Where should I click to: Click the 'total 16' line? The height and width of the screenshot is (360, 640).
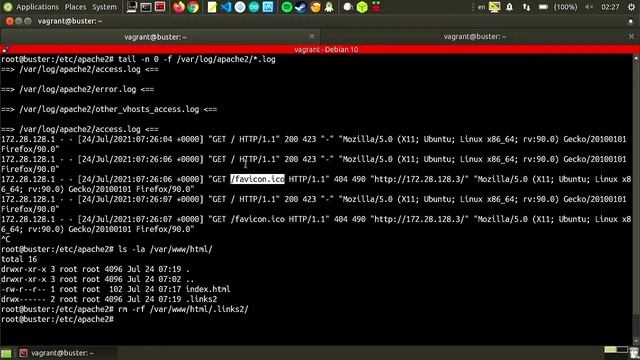pos(19,259)
